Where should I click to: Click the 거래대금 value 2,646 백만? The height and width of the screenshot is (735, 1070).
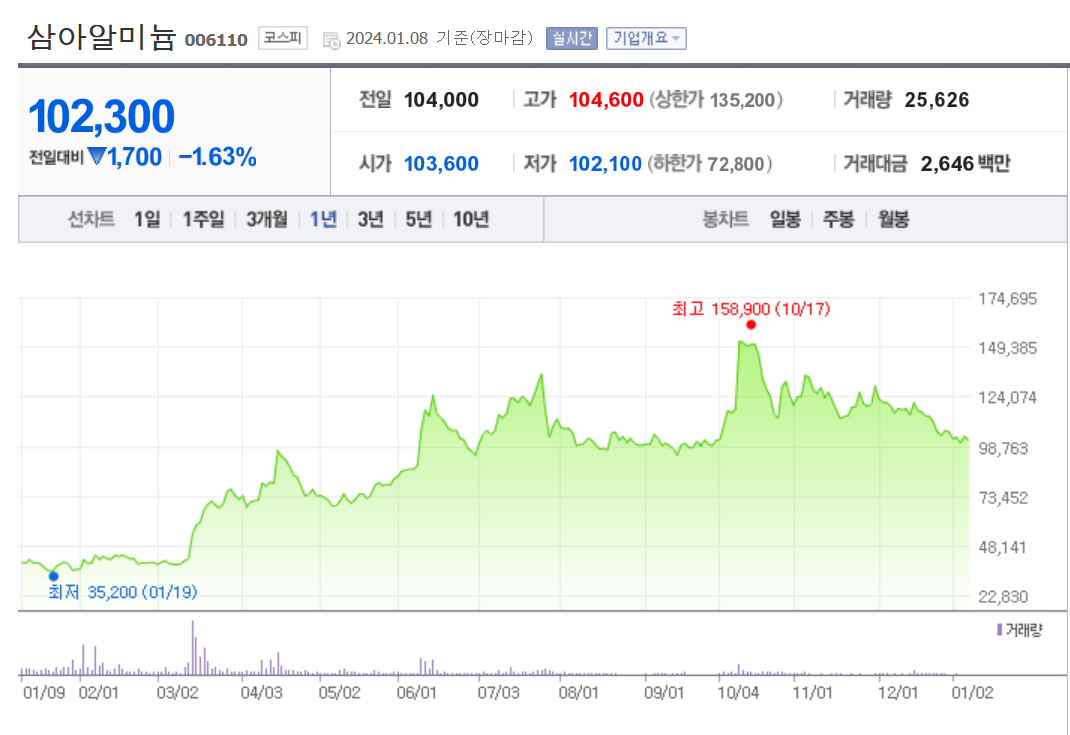(965, 164)
